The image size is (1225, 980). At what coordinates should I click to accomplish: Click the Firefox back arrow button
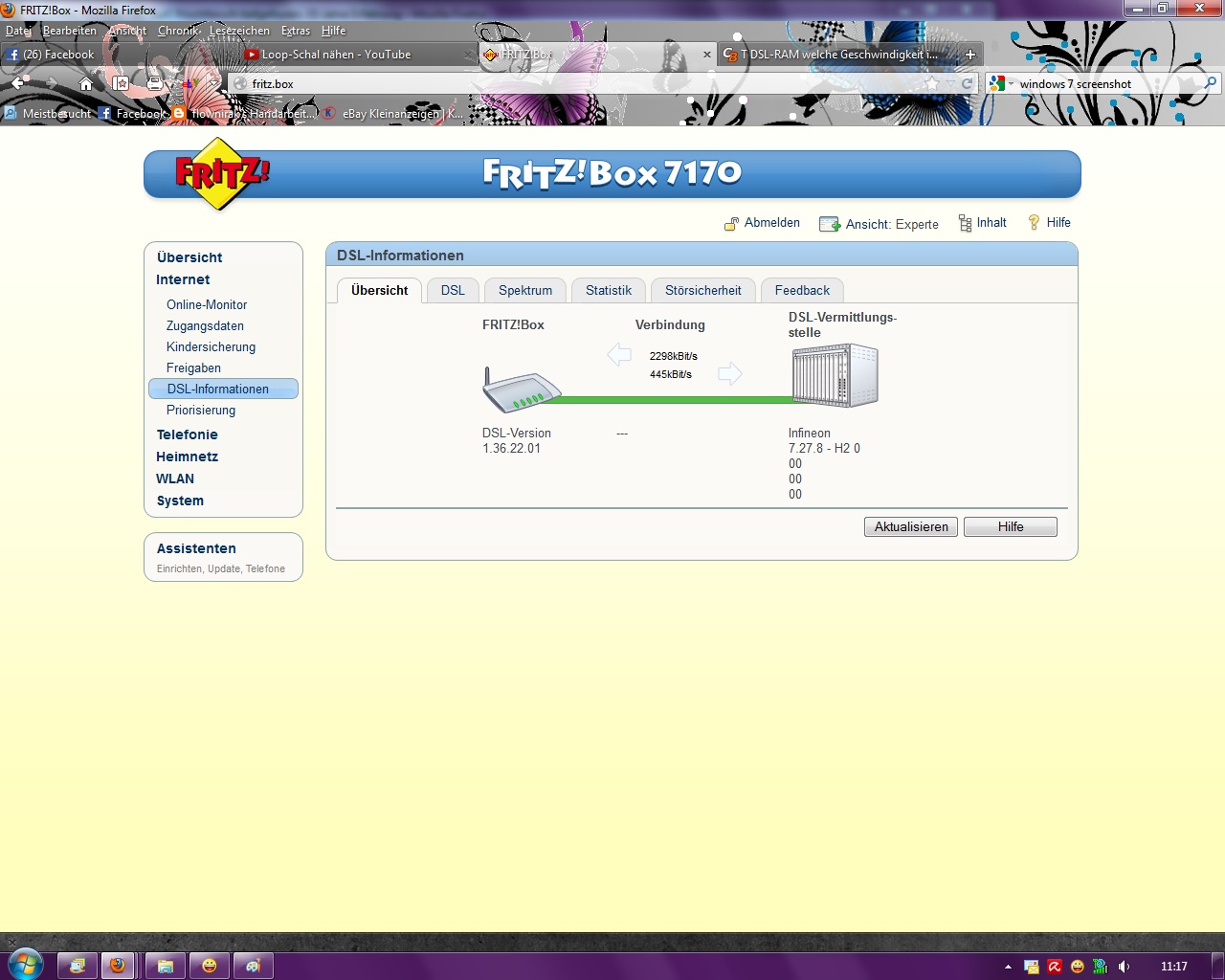point(19,83)
